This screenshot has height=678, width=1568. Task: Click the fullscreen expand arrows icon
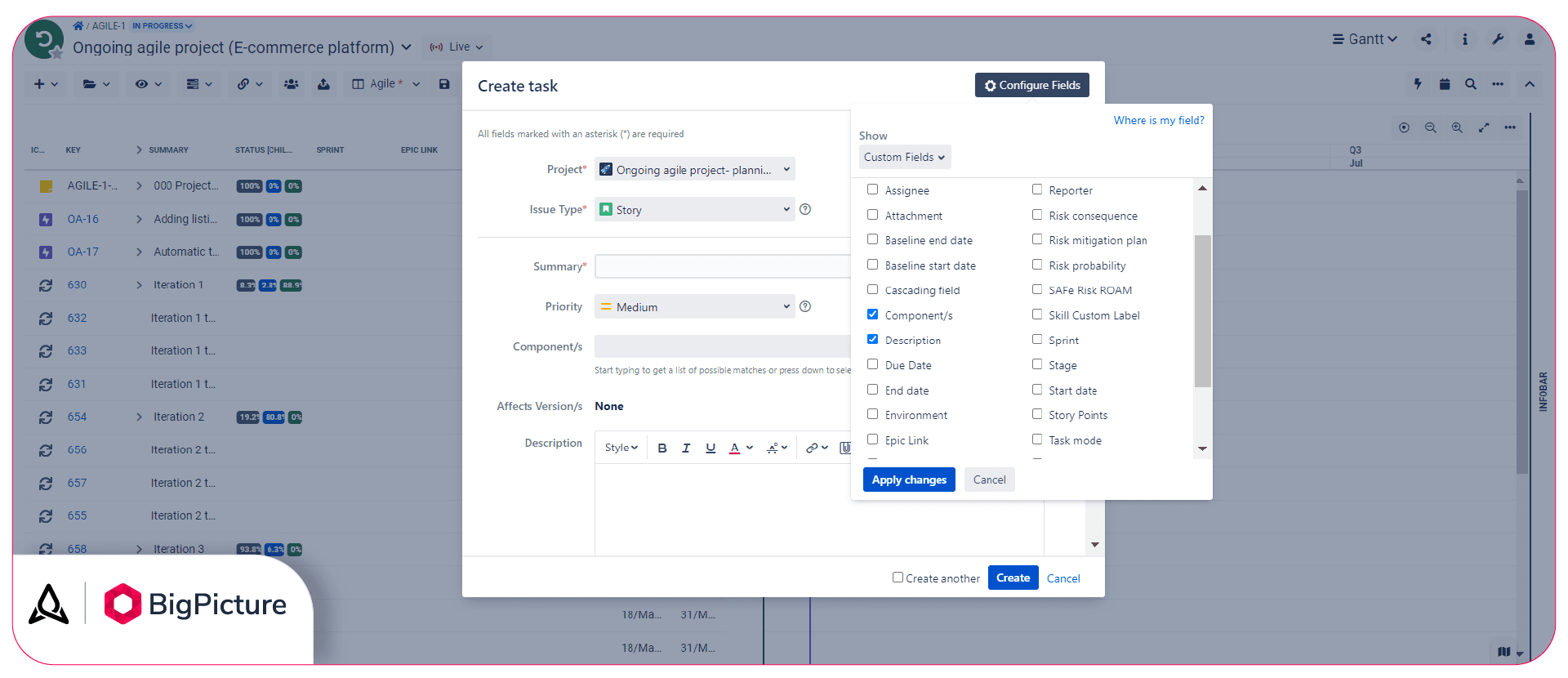coord(1484,127)
